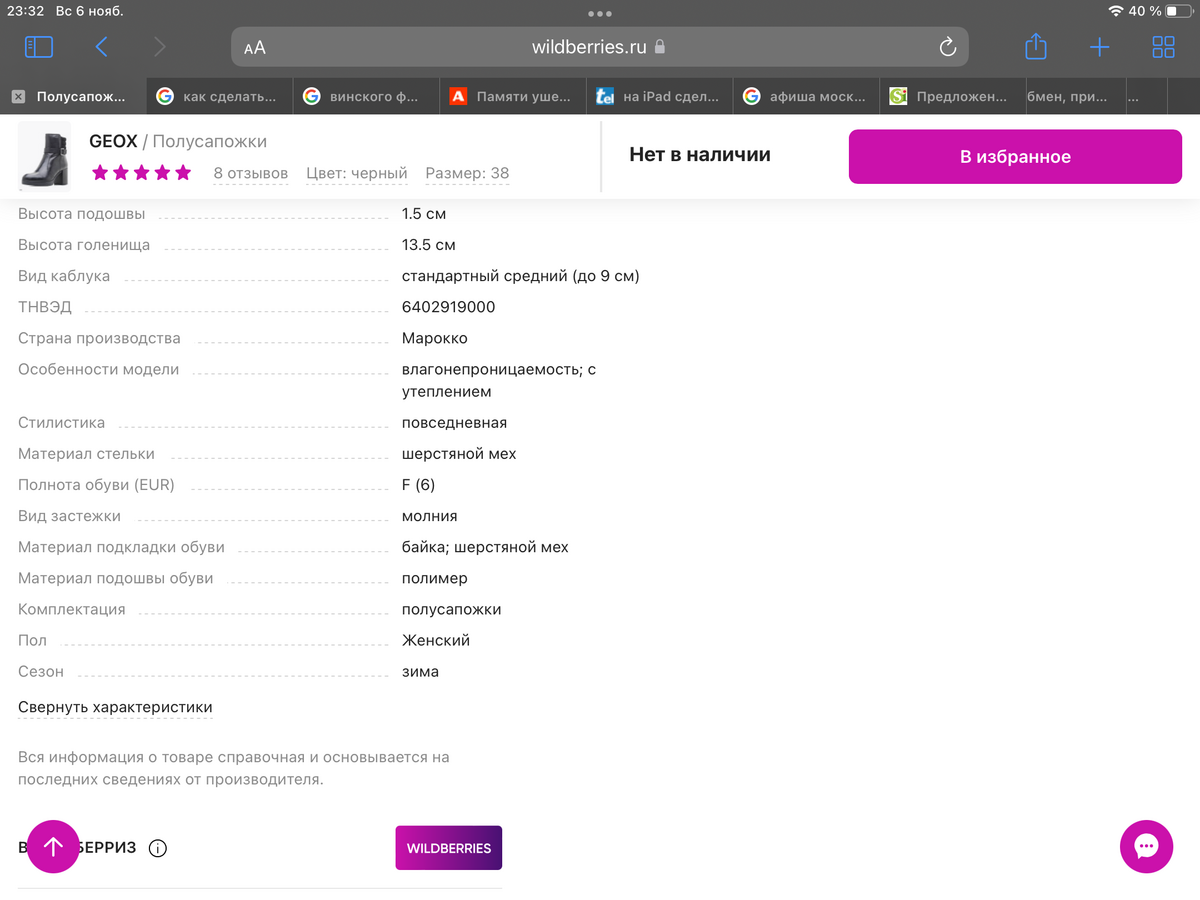Open the tab overflow ellipsis

(x=1133, y=97)
